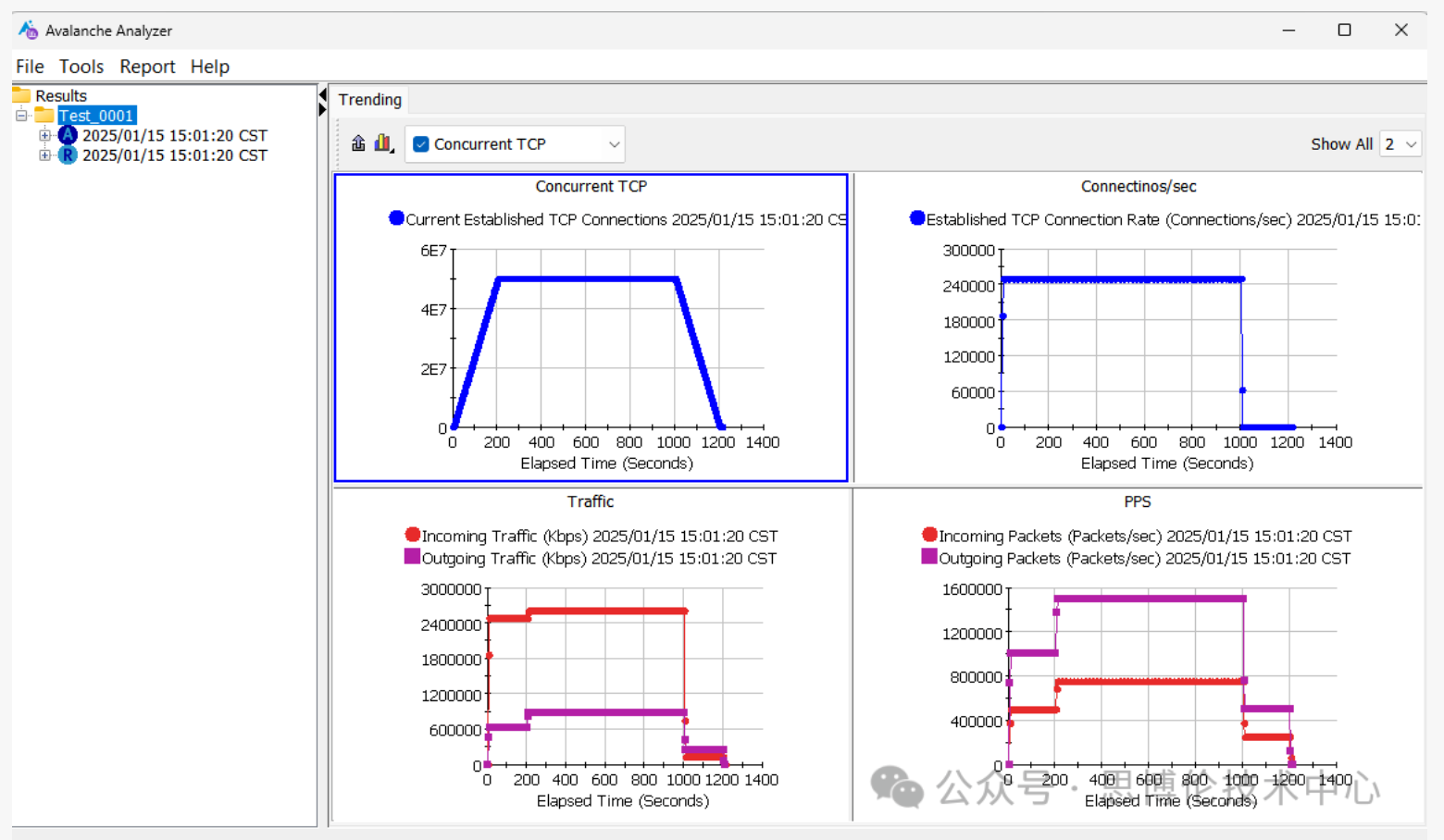Collapse the Test_0001 tree node
Screen dimensions: 1444x840
tap(21, 116)
